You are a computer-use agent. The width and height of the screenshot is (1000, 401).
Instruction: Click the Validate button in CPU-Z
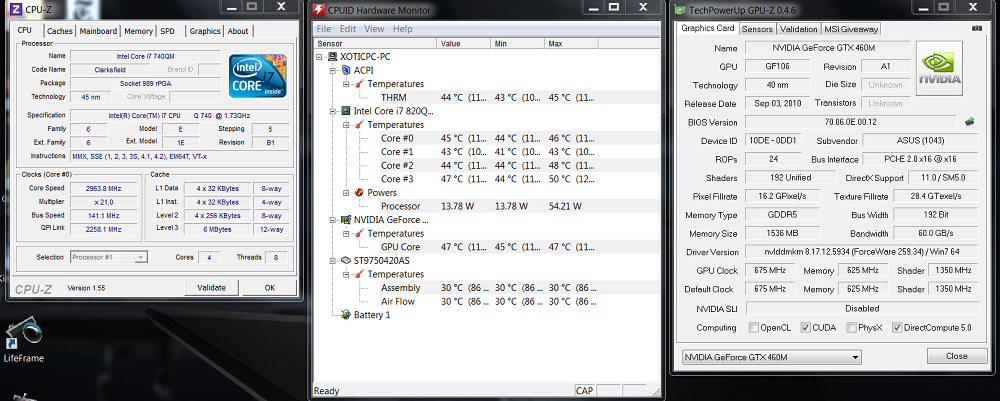coord(212,288)
